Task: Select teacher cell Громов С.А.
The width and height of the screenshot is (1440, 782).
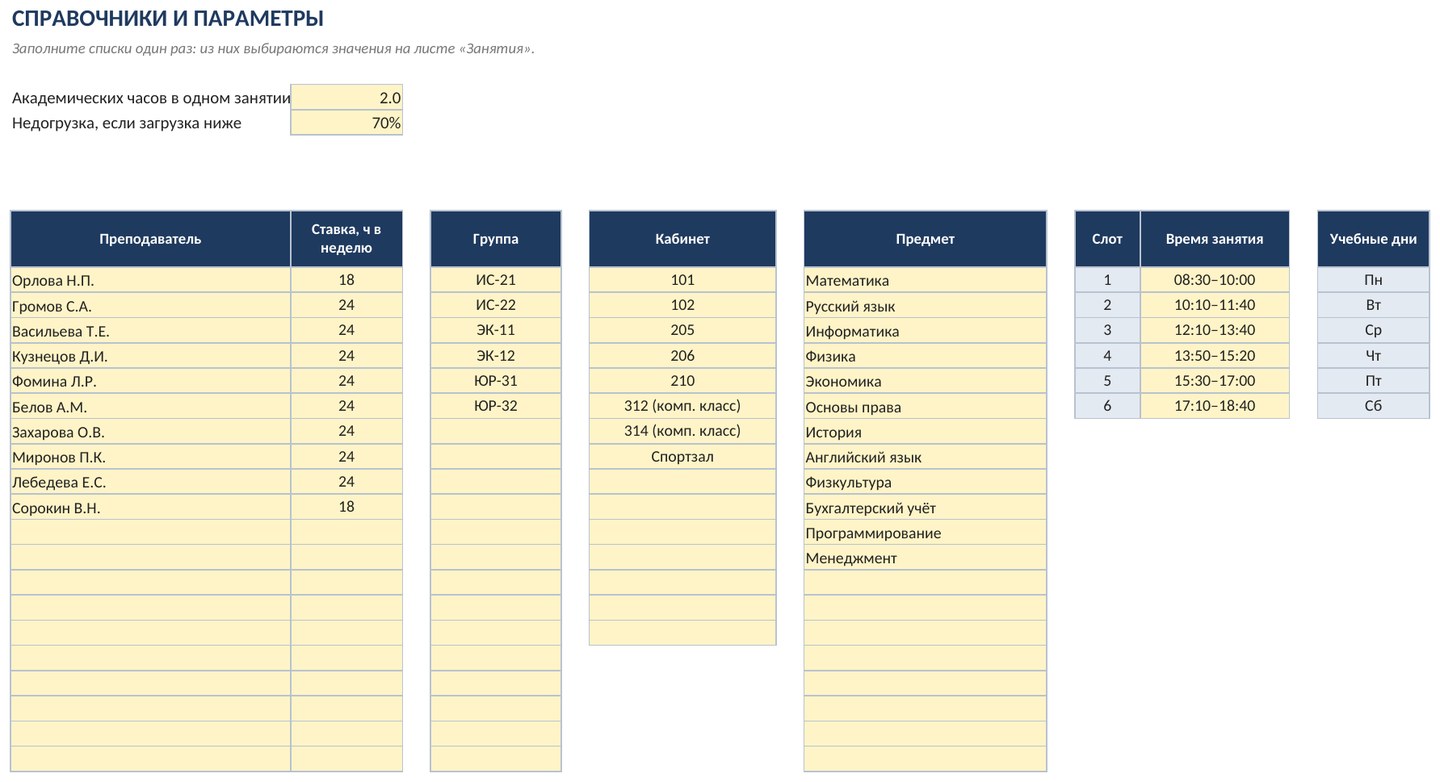Action: pyautogui.click(x=151, y=305)
